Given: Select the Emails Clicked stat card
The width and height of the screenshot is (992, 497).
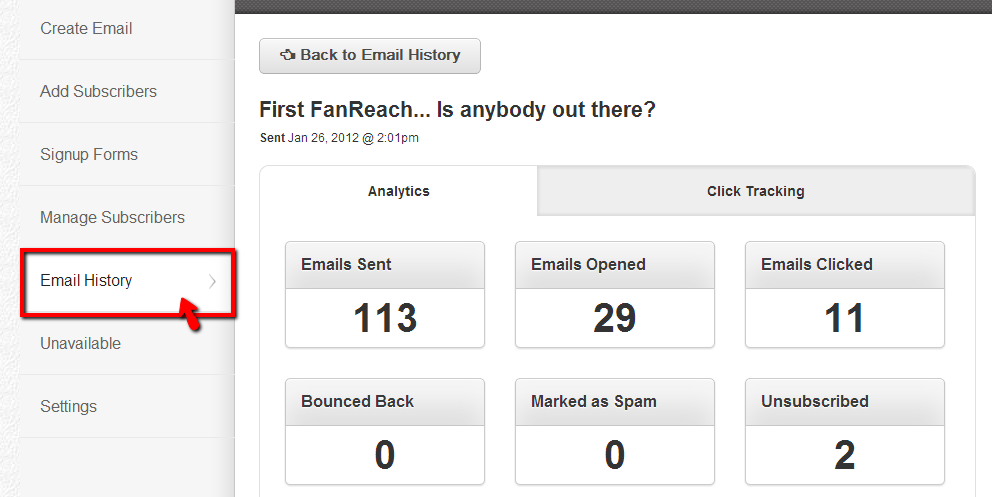Looking at the screenshot, I should coord(844,295).
